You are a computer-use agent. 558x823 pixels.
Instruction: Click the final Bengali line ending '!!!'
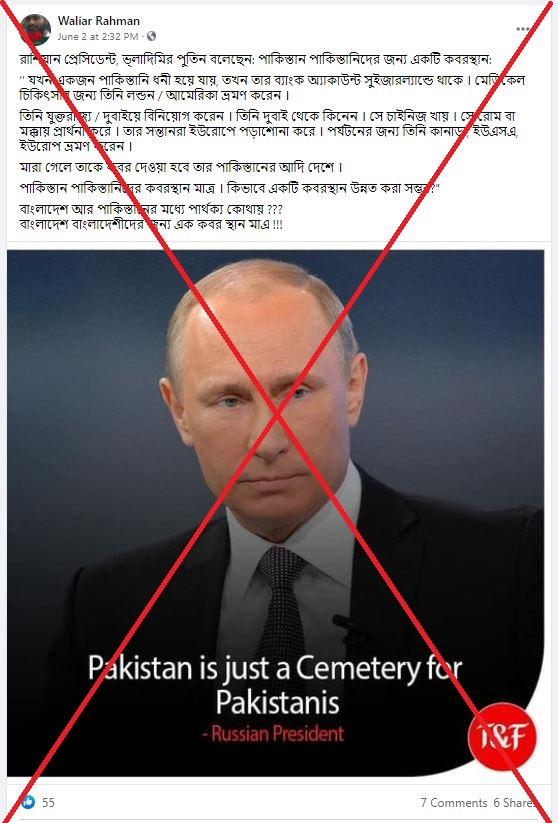(151, 225)
